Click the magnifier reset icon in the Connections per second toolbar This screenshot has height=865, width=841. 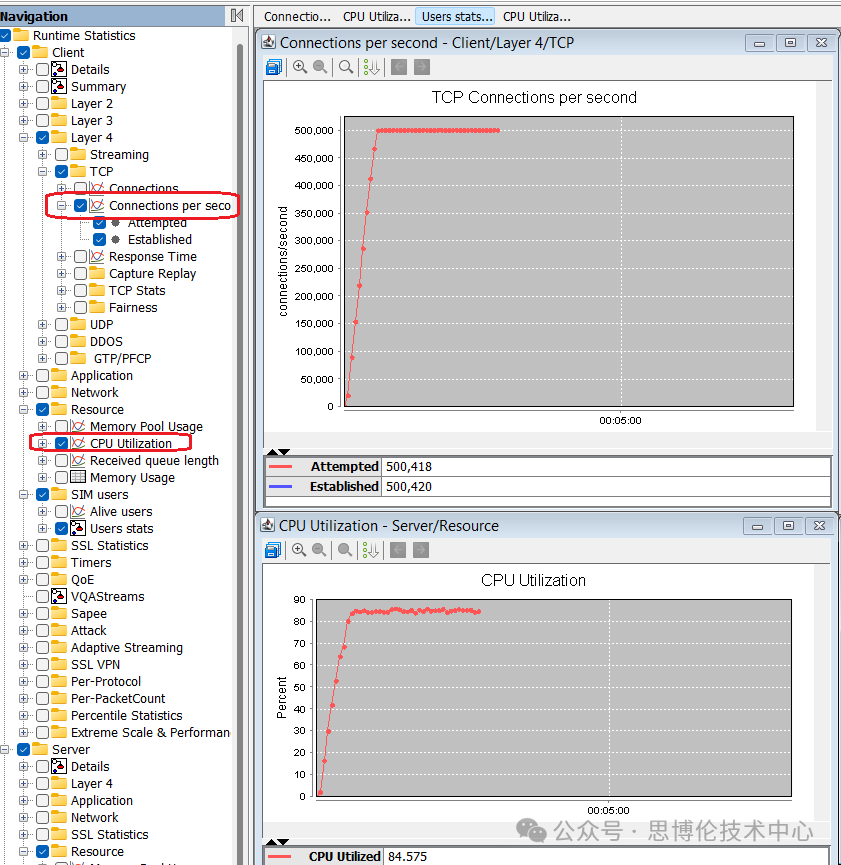click(x=346, y=67)
